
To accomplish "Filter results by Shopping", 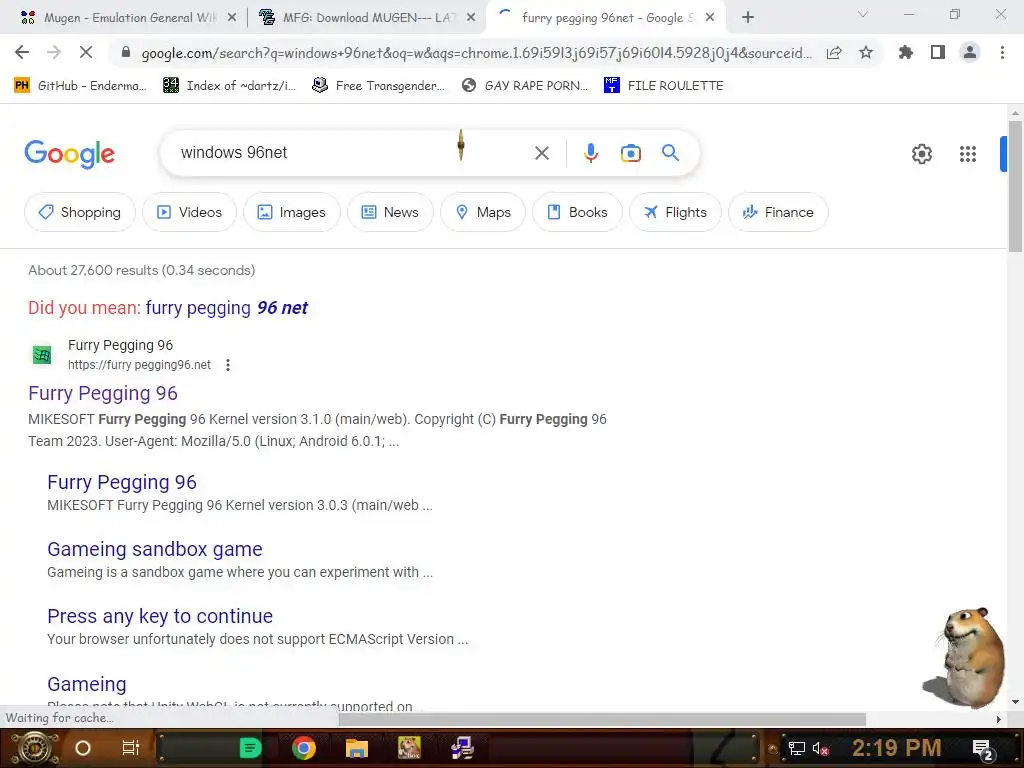I will [x=80, y=212].
